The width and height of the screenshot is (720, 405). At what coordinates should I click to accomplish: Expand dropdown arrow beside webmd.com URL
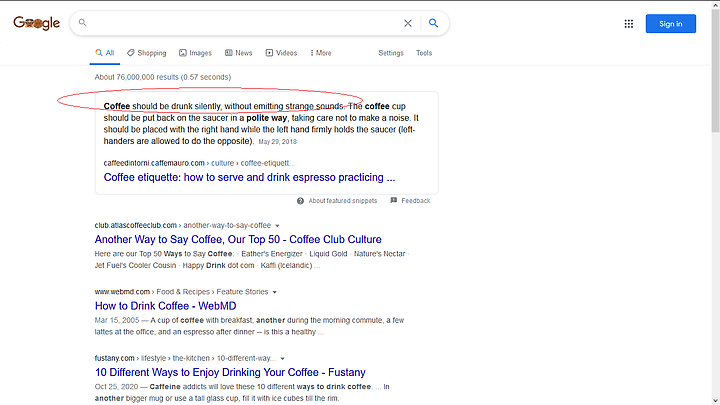point(275,292)
